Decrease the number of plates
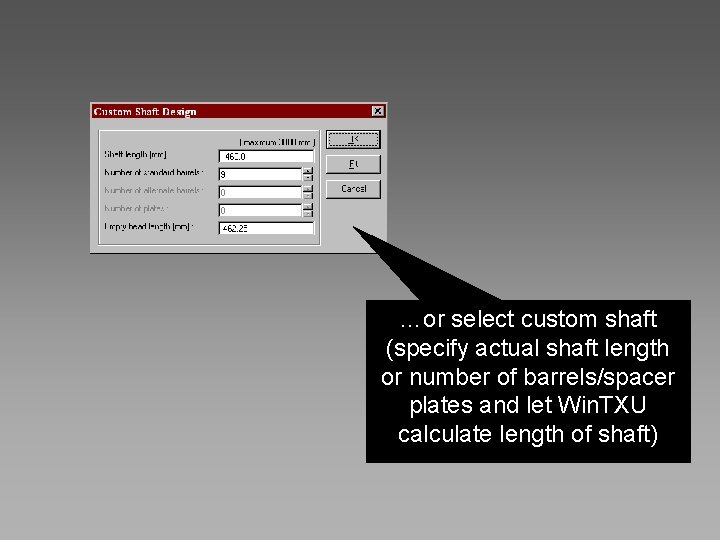This screenshot has height=540, width=720. pyautogui.click(x=308, y=214)
